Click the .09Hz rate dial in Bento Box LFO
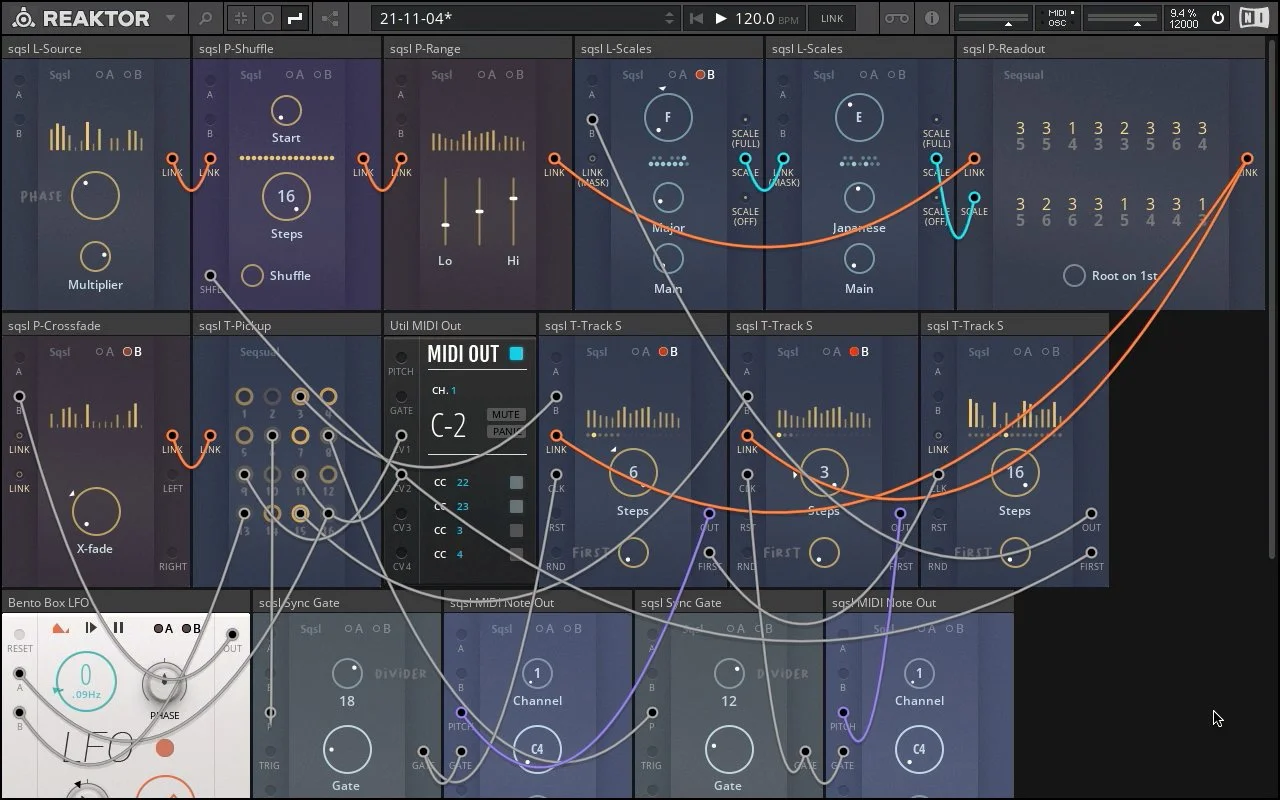1280x800 pixels. tap(85, 679)
